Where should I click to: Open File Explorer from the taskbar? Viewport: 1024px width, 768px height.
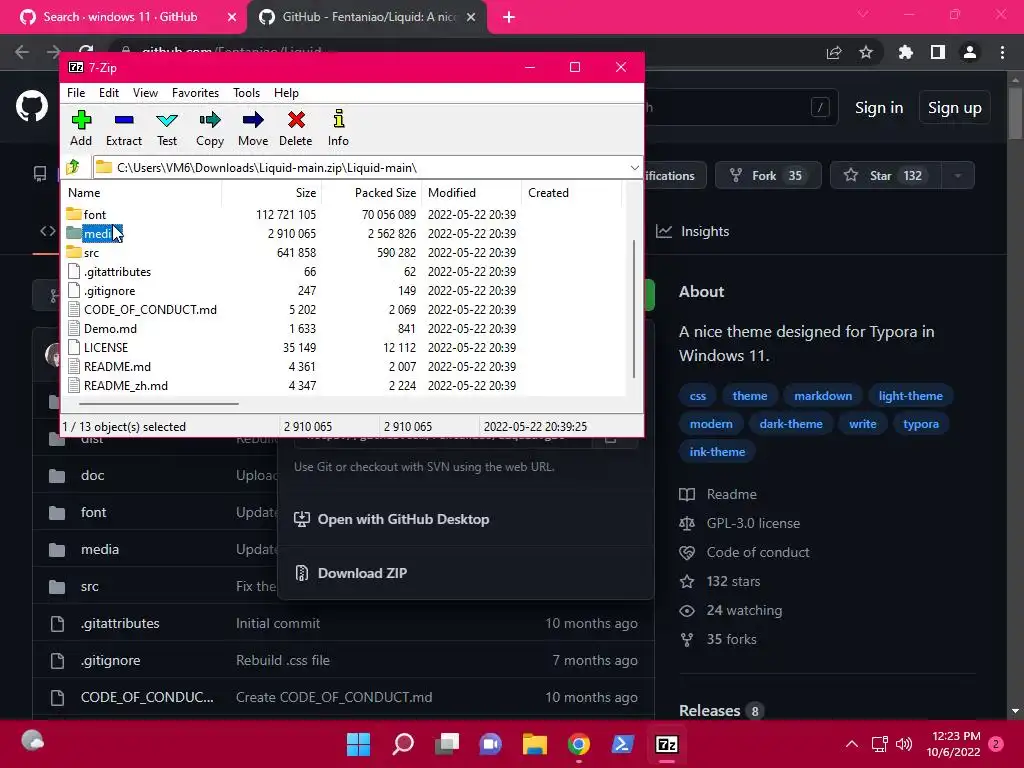[534, 744]
